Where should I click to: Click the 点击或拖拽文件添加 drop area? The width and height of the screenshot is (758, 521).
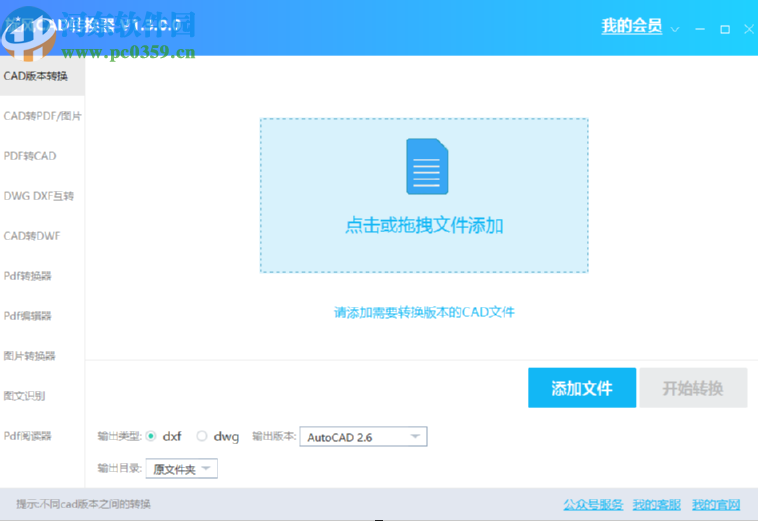coord(424,226)
